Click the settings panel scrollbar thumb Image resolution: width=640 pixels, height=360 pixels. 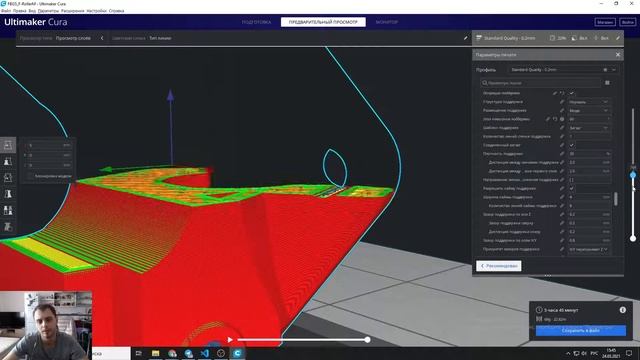click(x=616, y=199)
